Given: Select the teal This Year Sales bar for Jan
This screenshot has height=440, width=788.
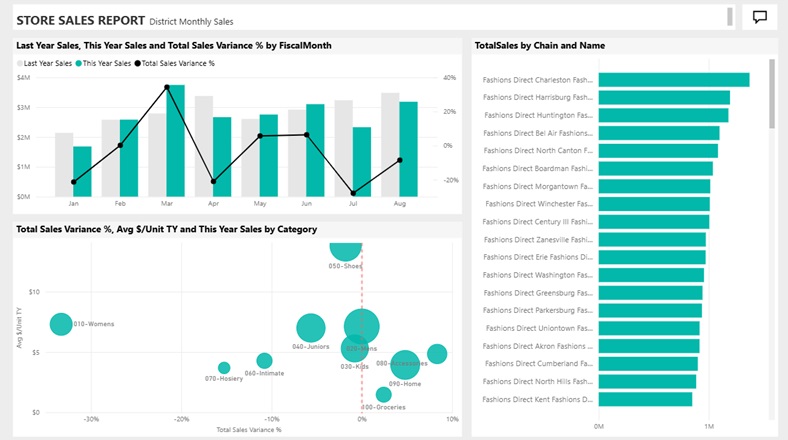Looking at the screenshot, I should [x=82, y=171].
